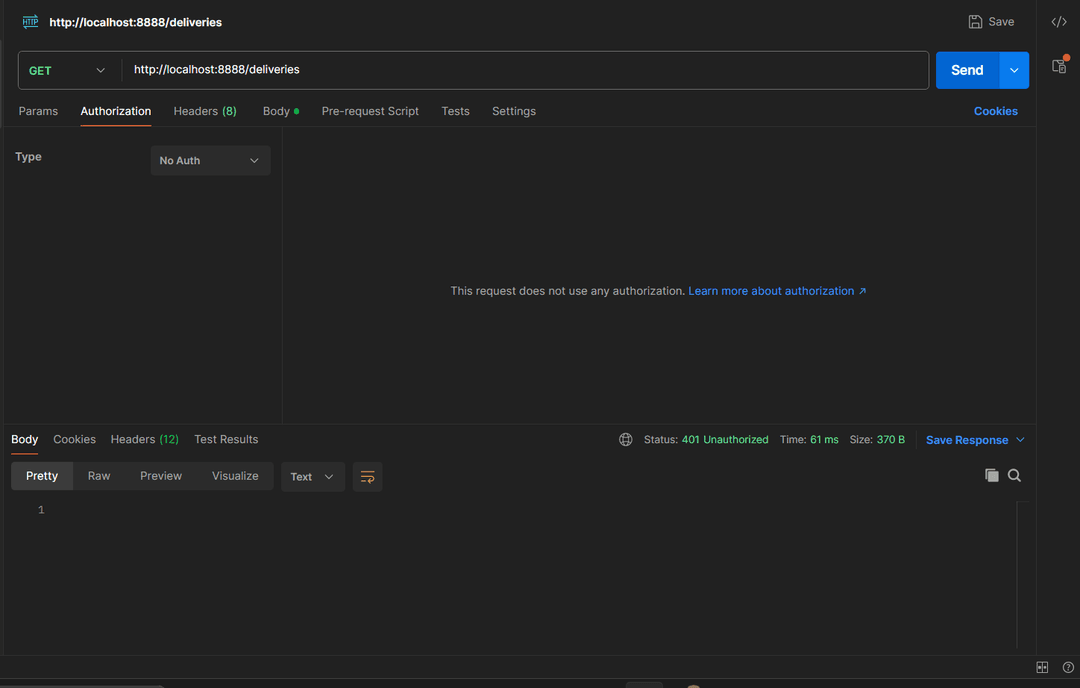Copy the response body using copy icon
Screen dimensions: 1080x688
tap(991, 476)
